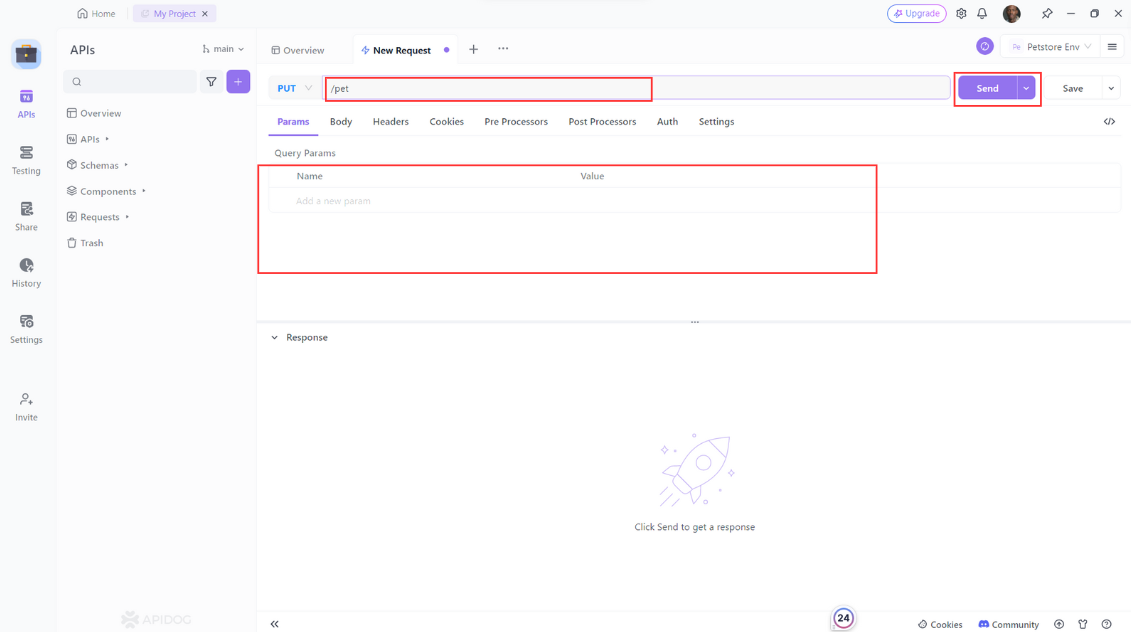Open Testing section in sidebar
The height and width of the screenshot is (632, 1131).
tap(26, 160)
